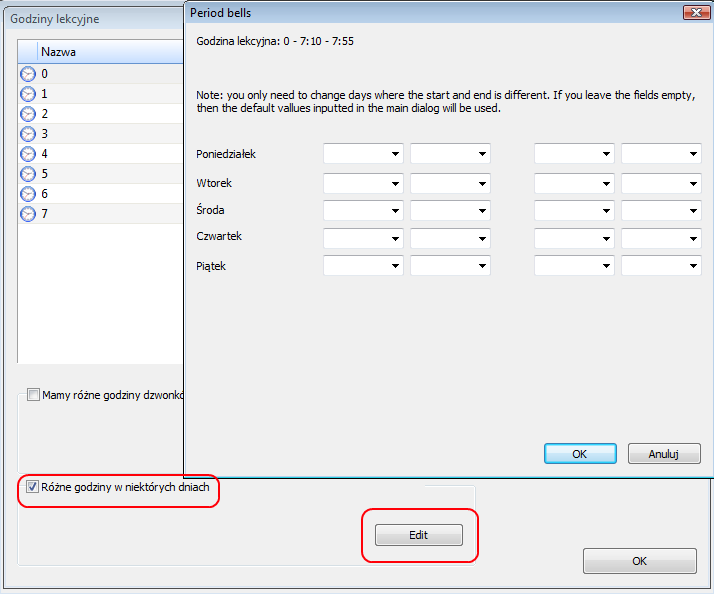Select the row named 5 in the lesson periods list
714x594 pixels.
pyautogui.click(x=101, y=174)
